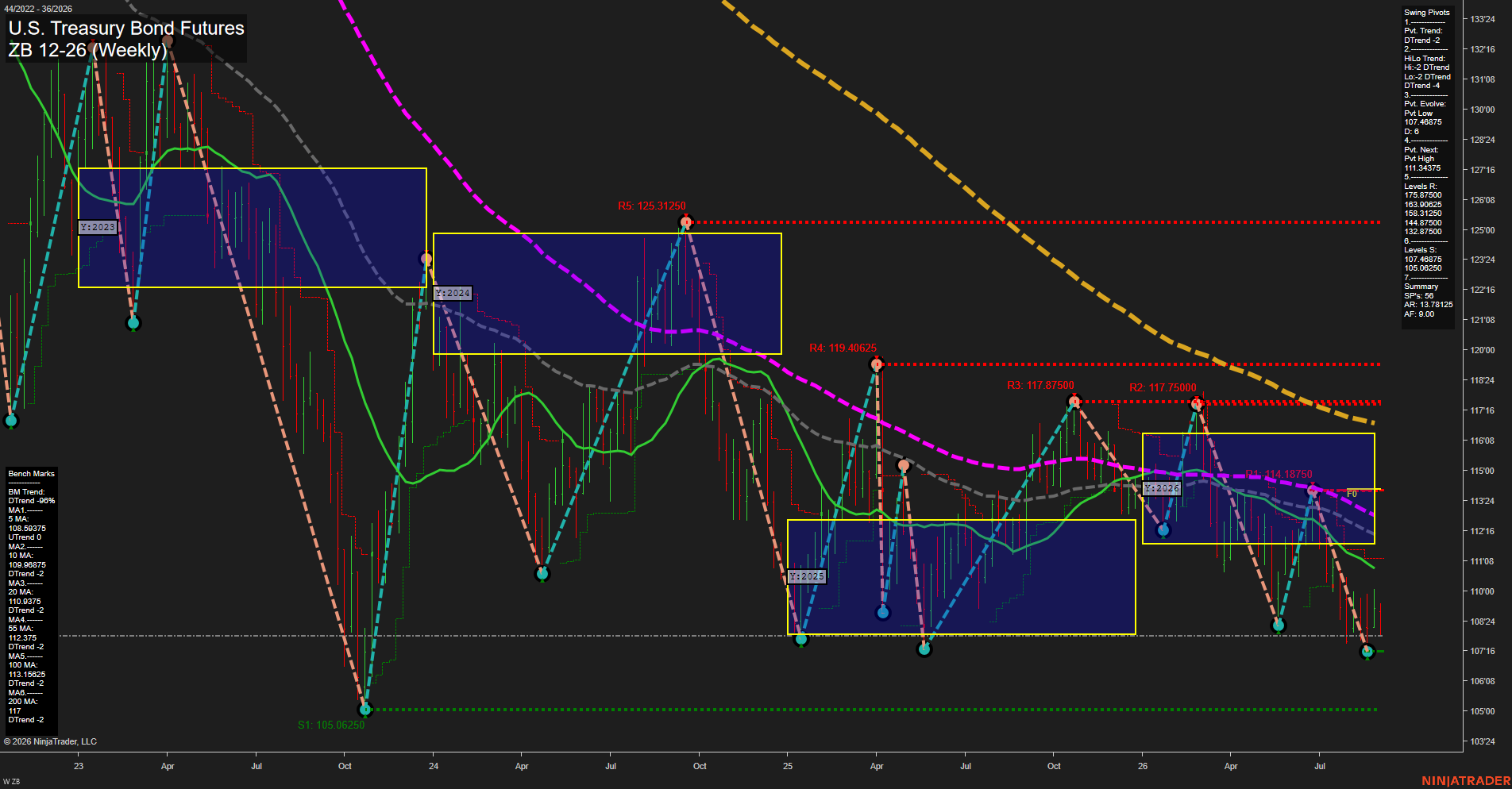1512x789 pixels.
Task: Click the Bench Marks panel heading
Action: [x=31, y=474]
